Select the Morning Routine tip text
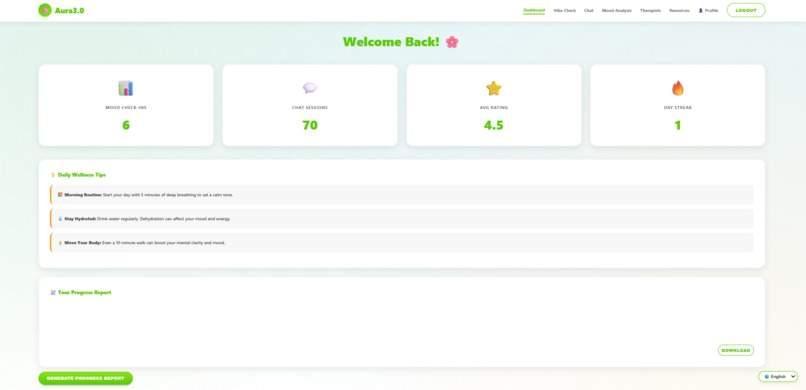This screenshot has height=390, width=806. pyautogui.click(x=149, y=195)
